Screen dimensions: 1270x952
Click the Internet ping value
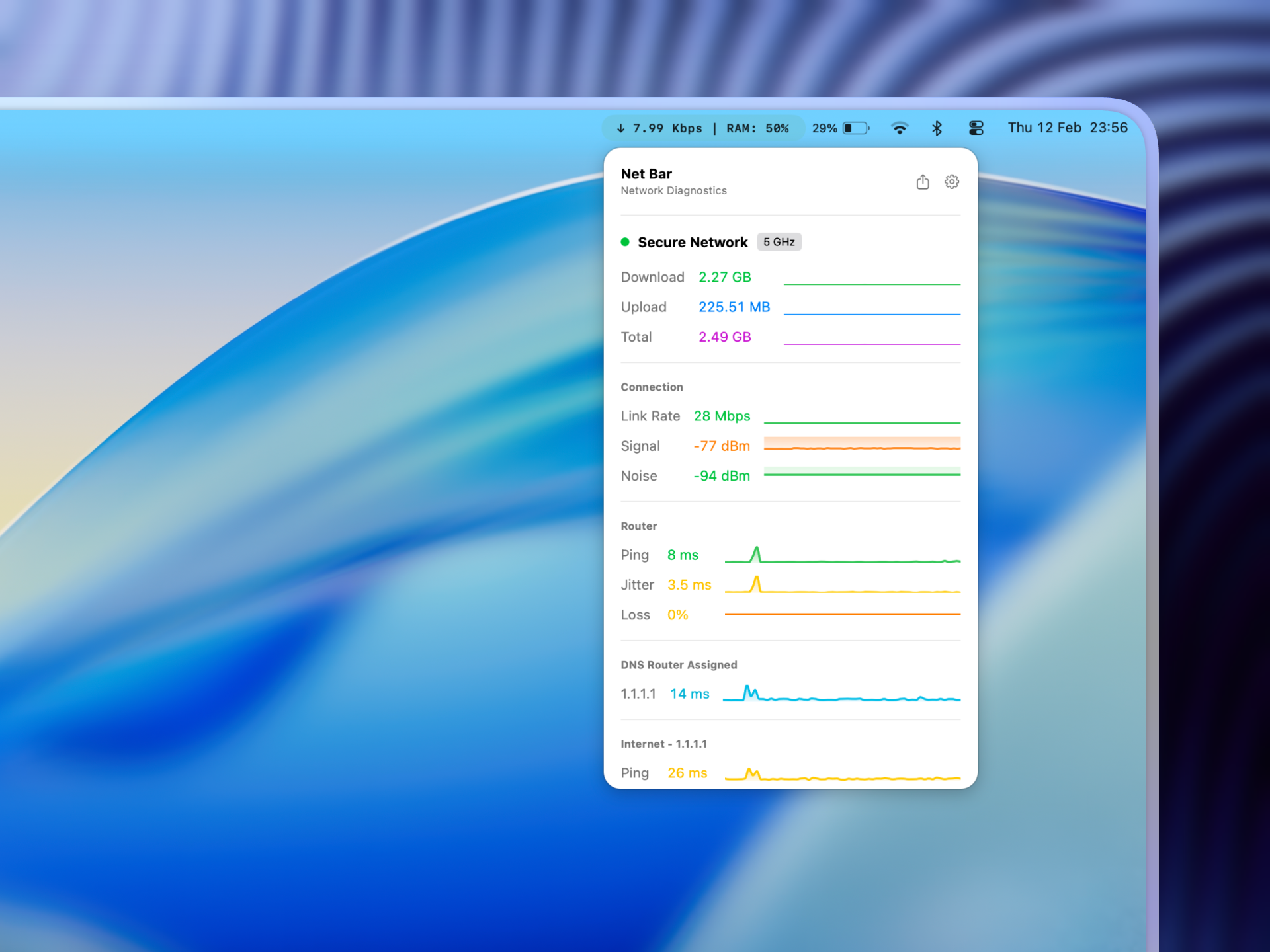point(687,772)
